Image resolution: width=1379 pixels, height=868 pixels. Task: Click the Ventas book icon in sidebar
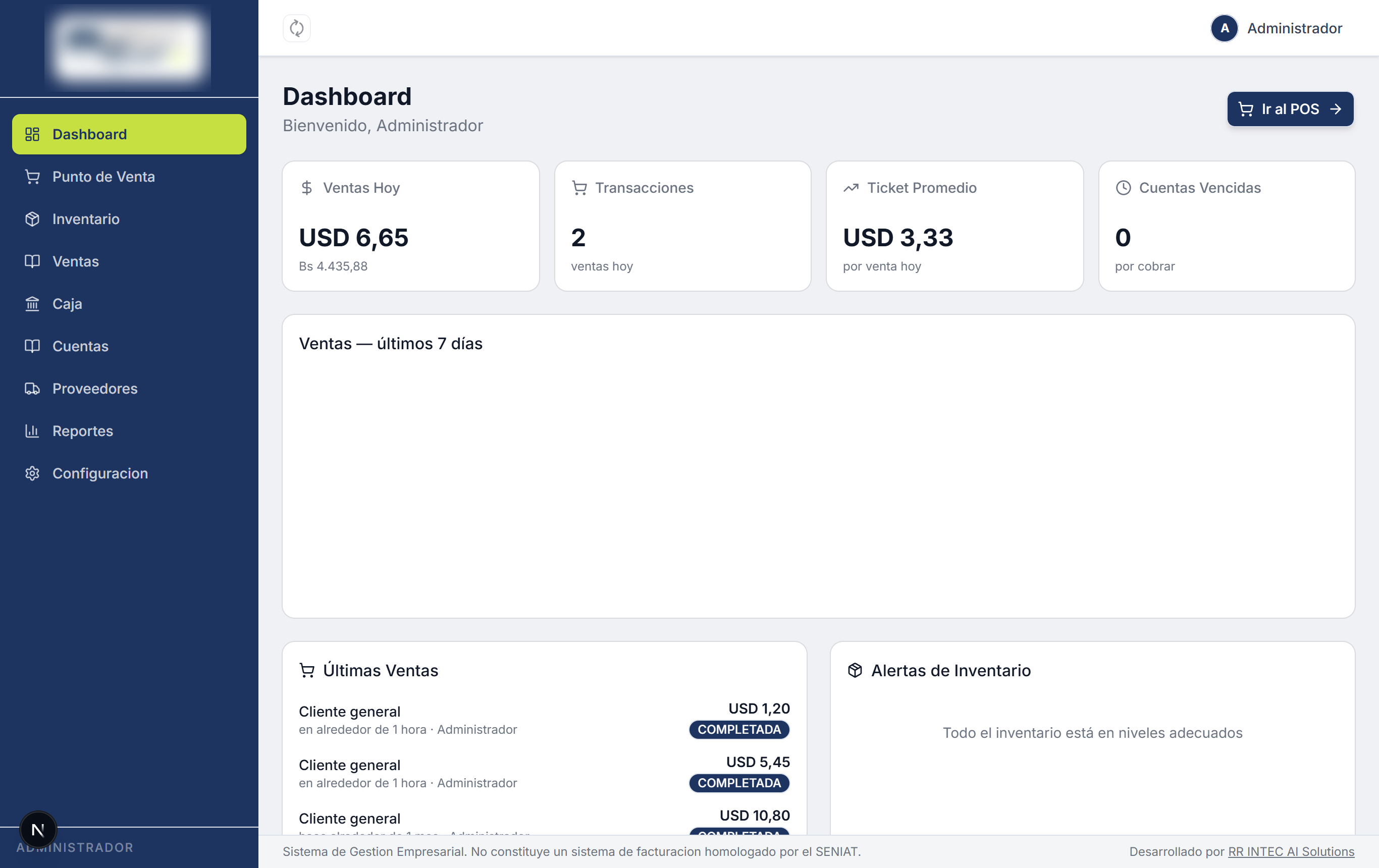click(32, 261)
